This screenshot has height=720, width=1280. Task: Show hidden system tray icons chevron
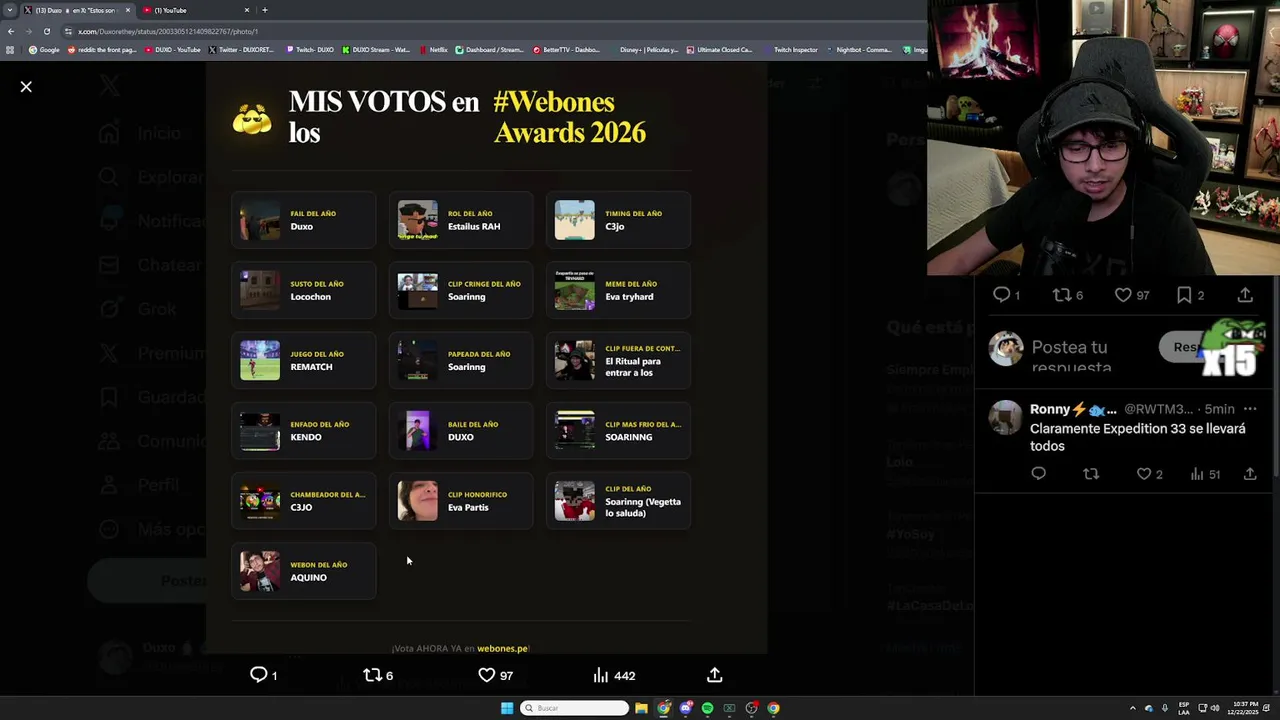click(1132, 708)
